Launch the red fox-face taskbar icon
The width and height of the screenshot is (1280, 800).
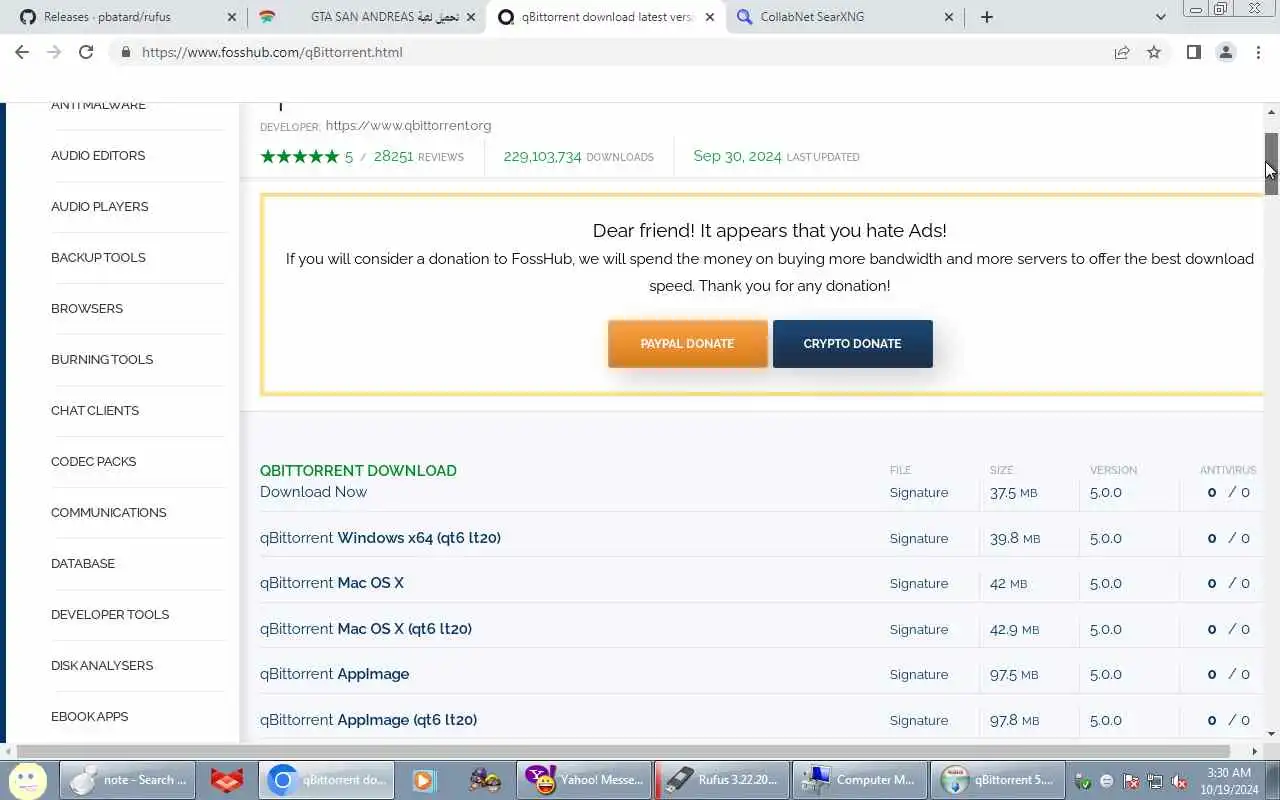tap(227, 780)
